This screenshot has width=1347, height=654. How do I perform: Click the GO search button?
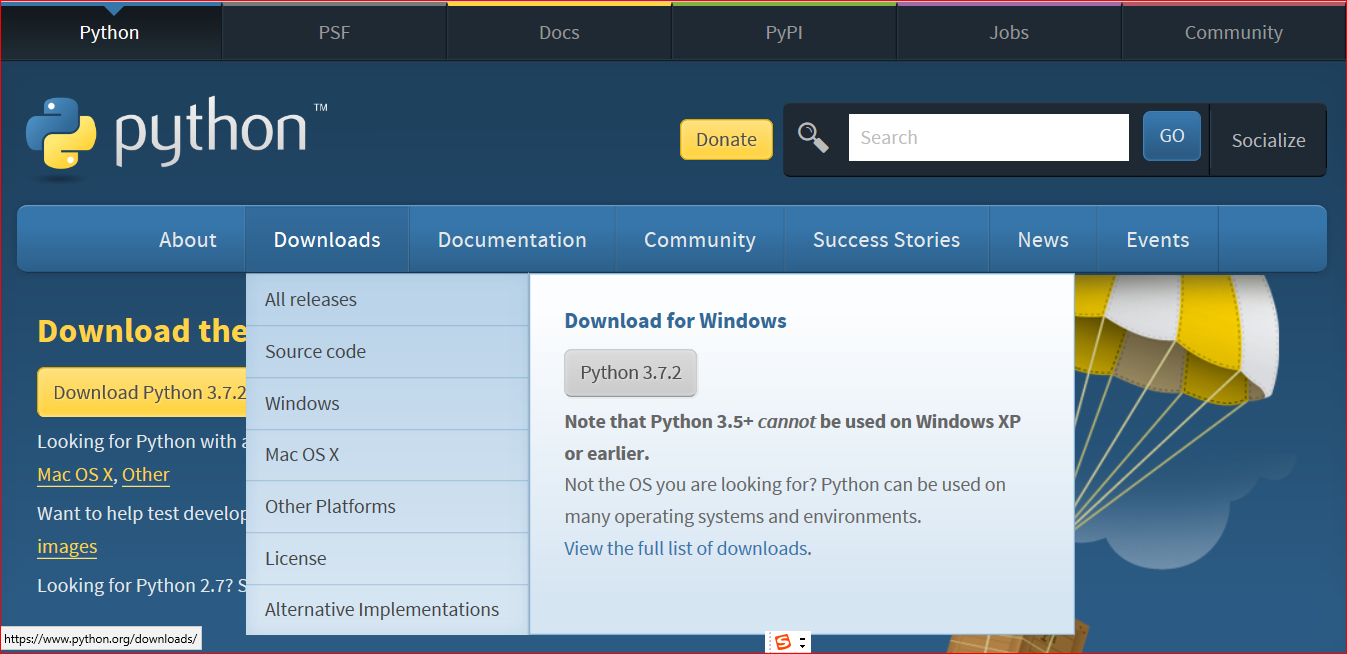[x=1172, y=136]
